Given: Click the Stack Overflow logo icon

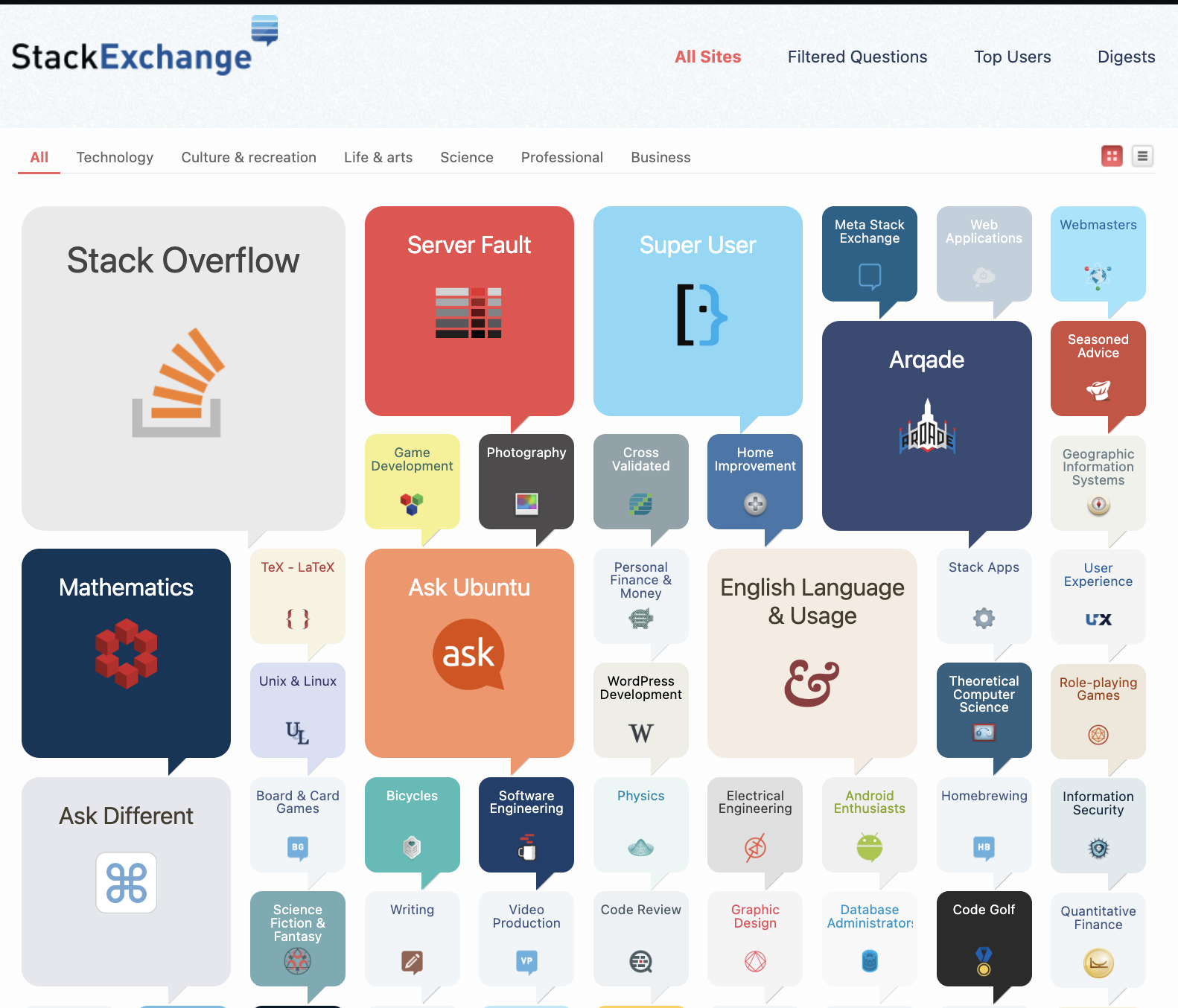Looking at the screenshot, I should click(x=177, y=383).
